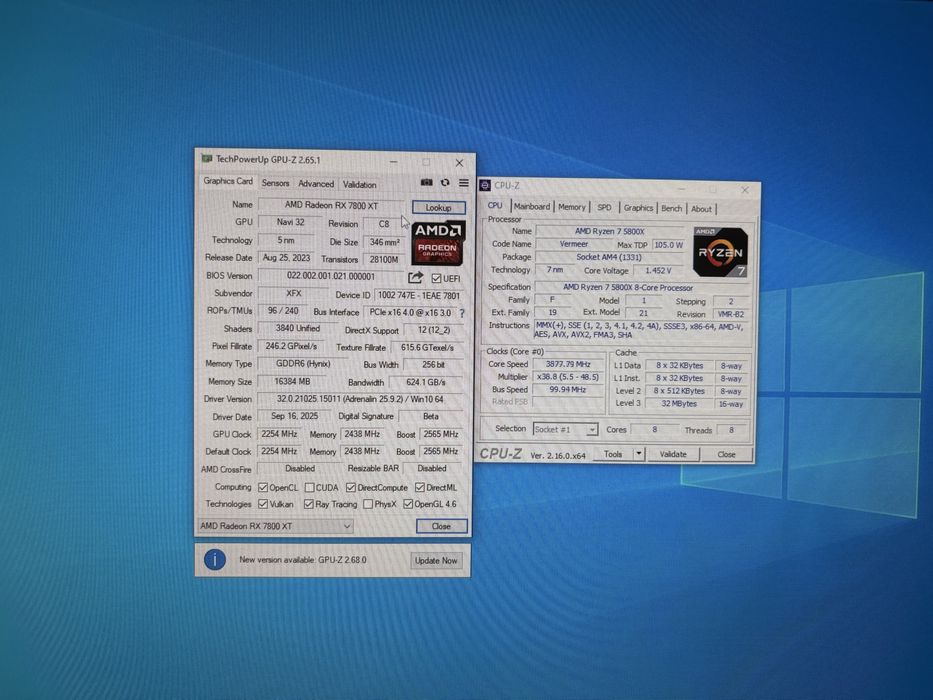
Task: Click the Core Voltage 1.452 V value
Action: point(658,270)
